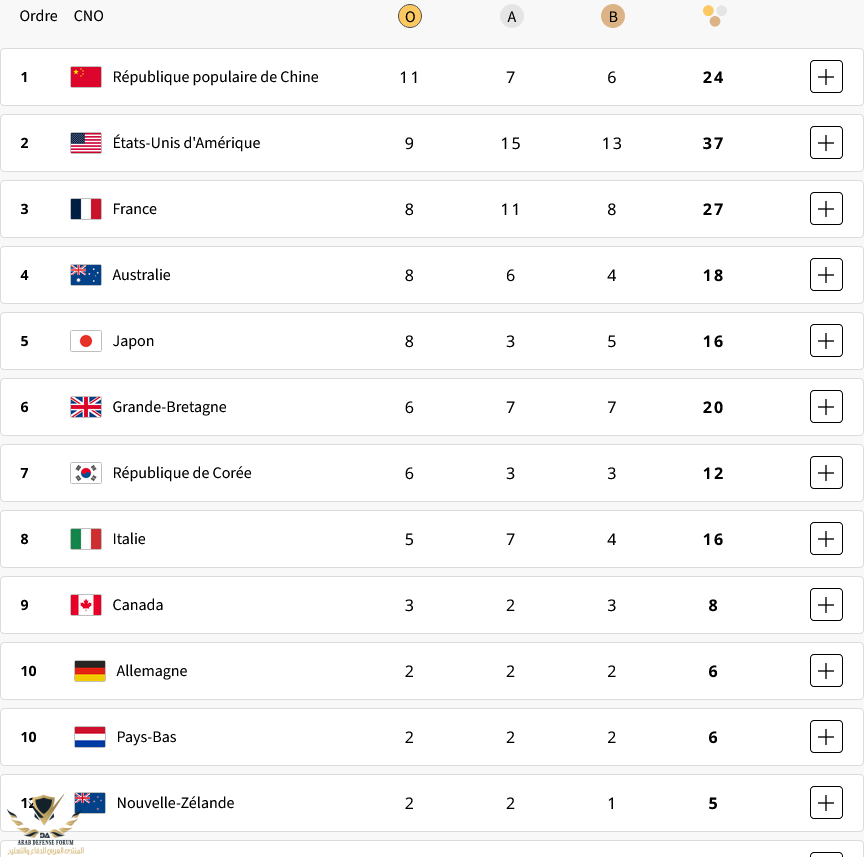864x857 pixels.
Task: Click the gold medal O column icon
Action: pos(409,17)
